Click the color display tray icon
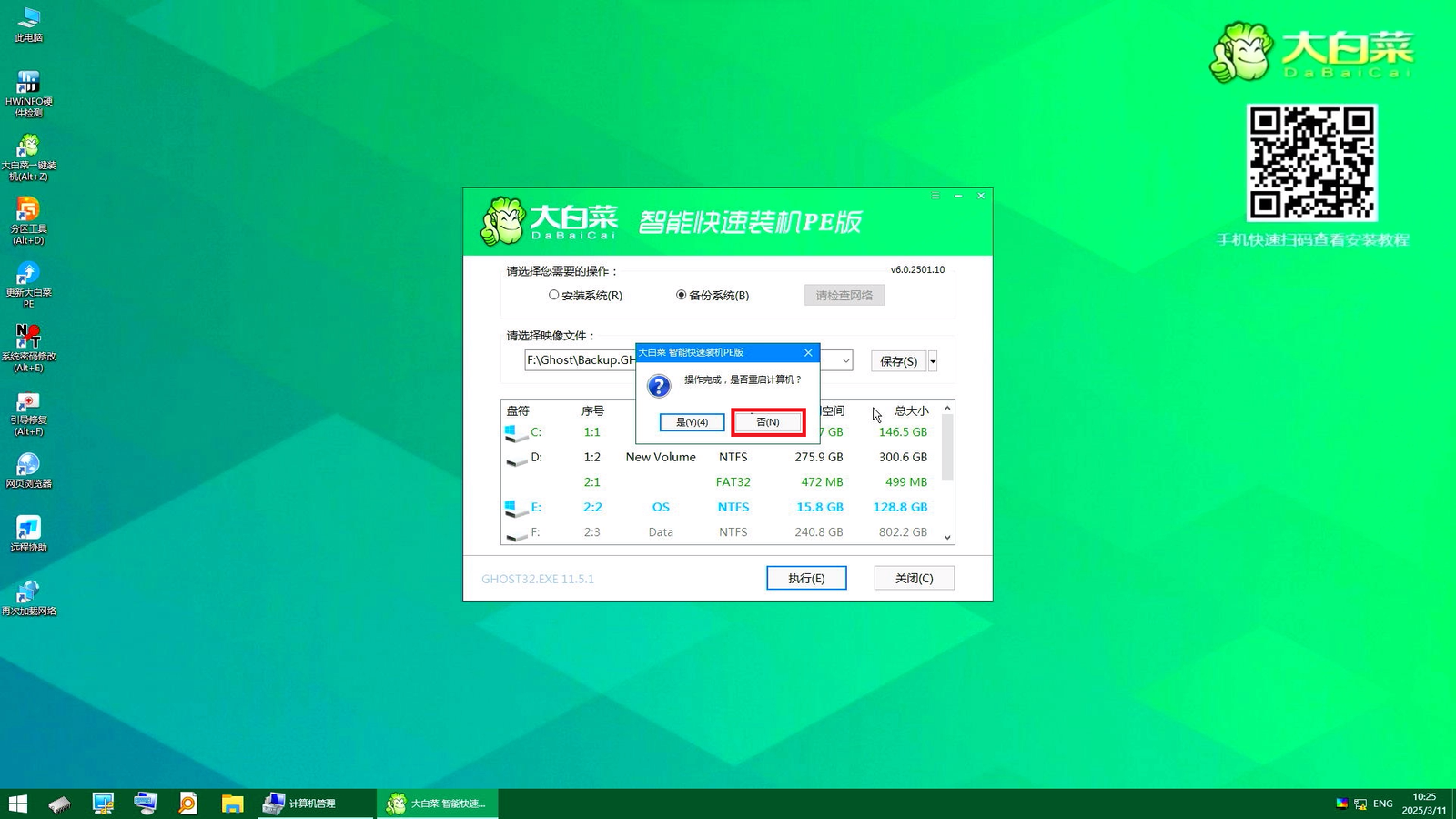This screenshot has height=819, width=1456. coord(1341,804)
